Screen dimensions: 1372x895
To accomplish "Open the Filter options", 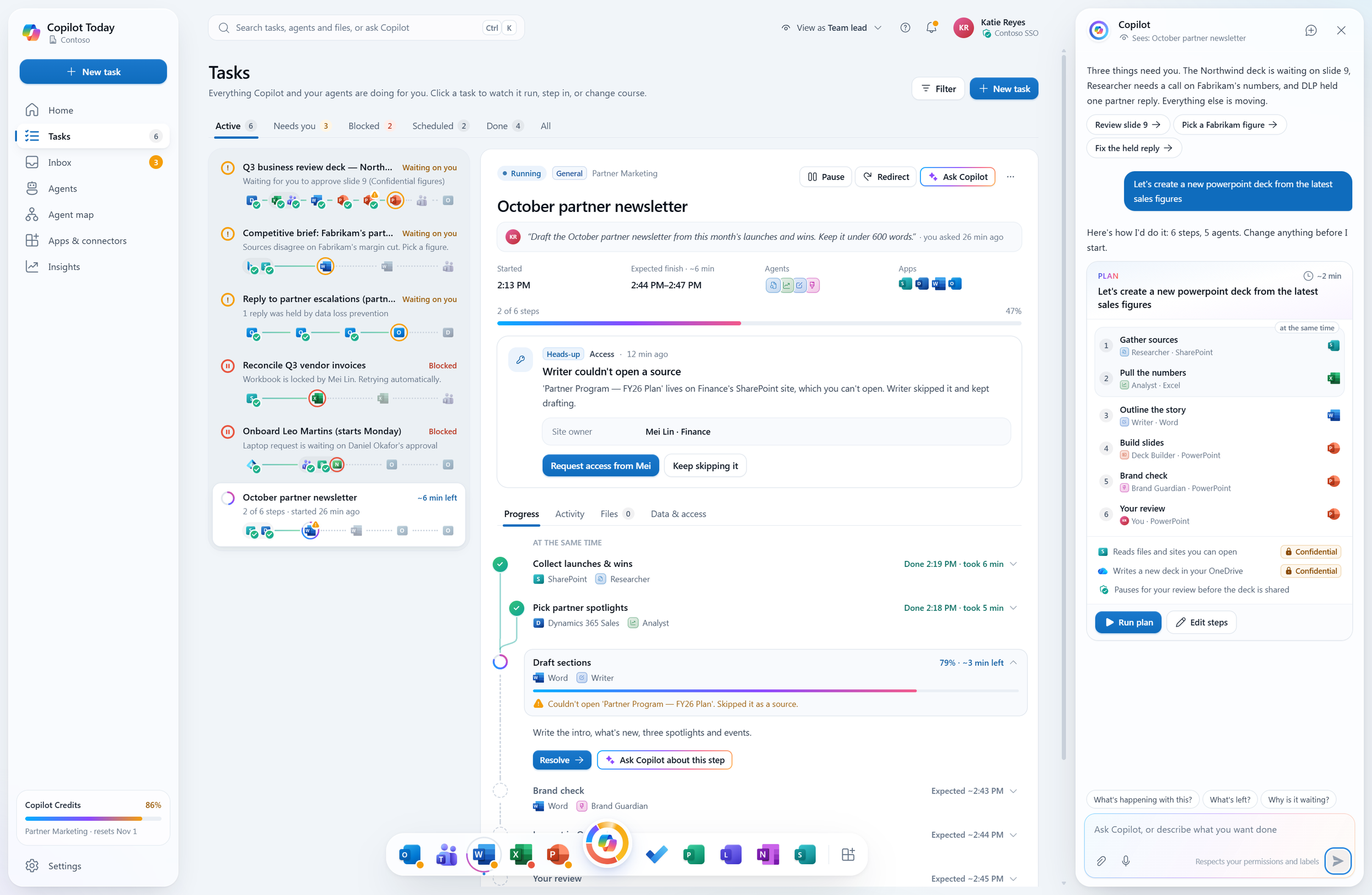I will point(938,89).
